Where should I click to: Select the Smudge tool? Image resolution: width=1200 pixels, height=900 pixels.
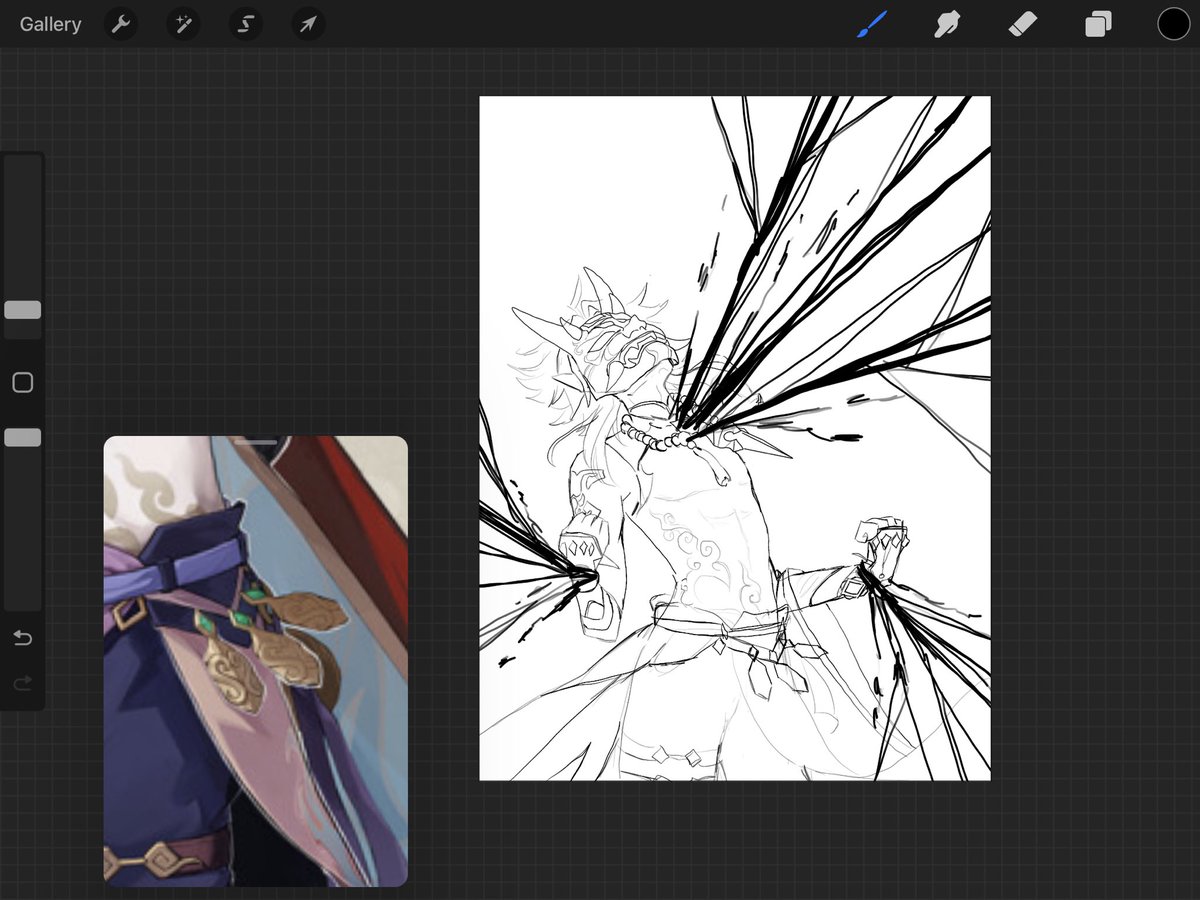click(x=947, y=24)
